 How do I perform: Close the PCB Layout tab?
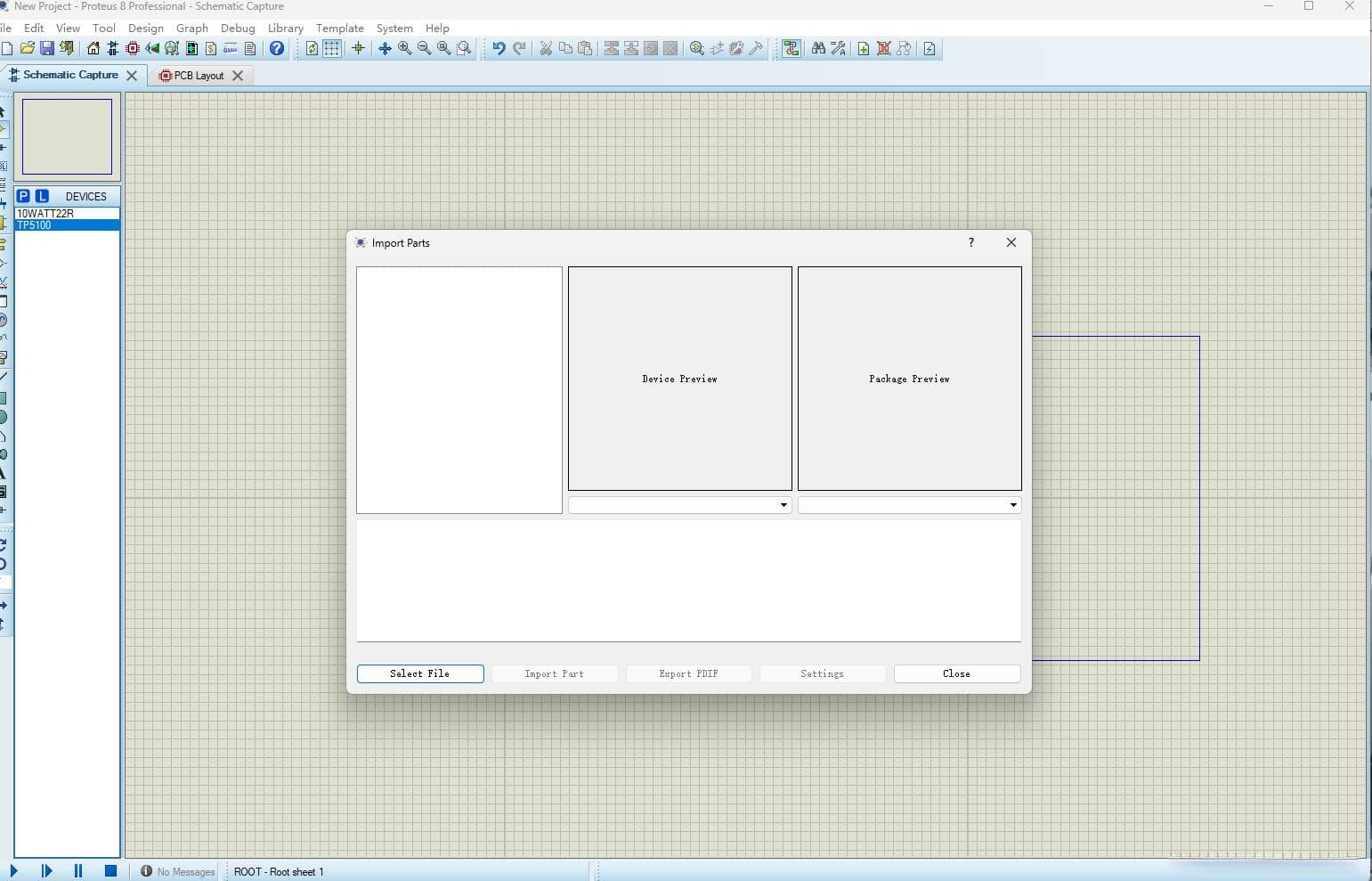238,76
